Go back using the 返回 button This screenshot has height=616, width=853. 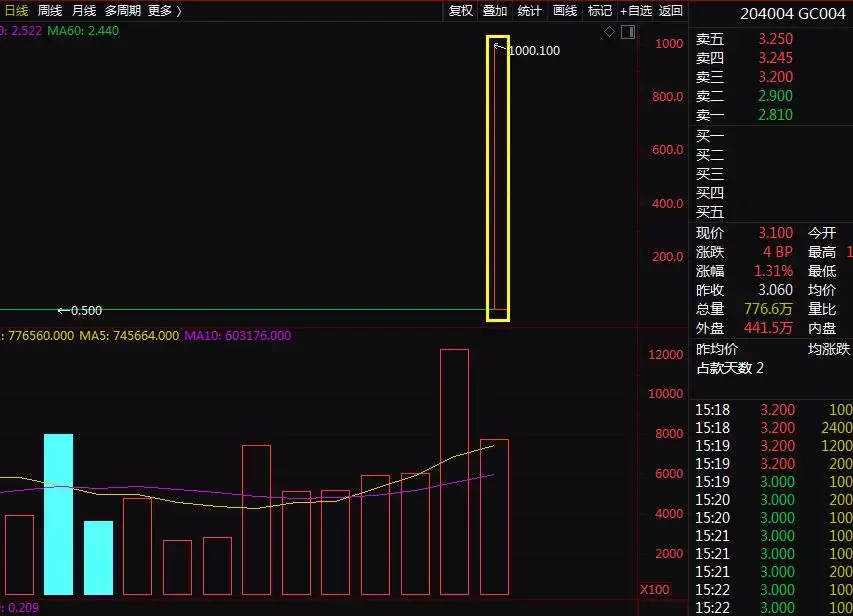click(670, 10)
